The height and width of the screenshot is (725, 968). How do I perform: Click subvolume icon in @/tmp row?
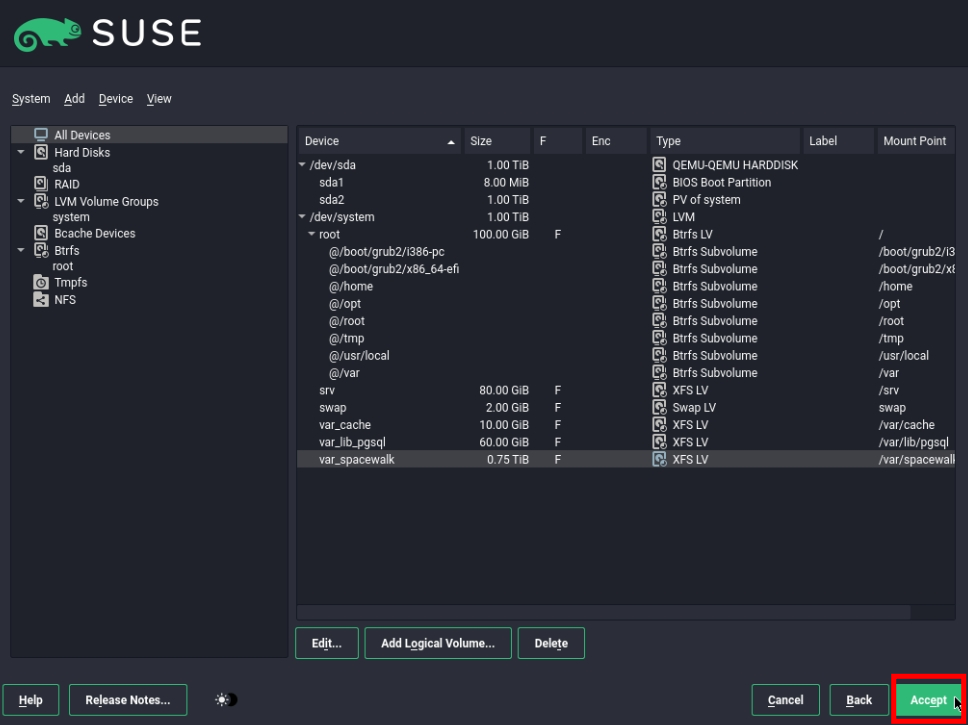click(x=660, y=338)
